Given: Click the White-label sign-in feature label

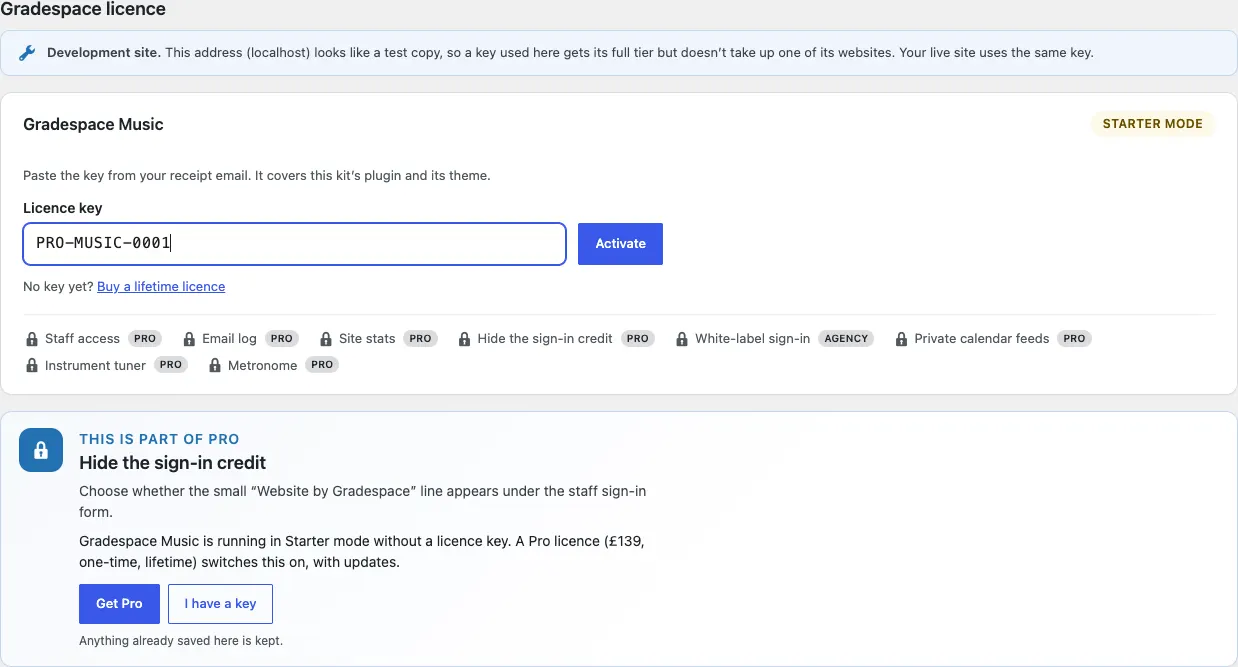Looking at the screenshot, I should 752,339.
